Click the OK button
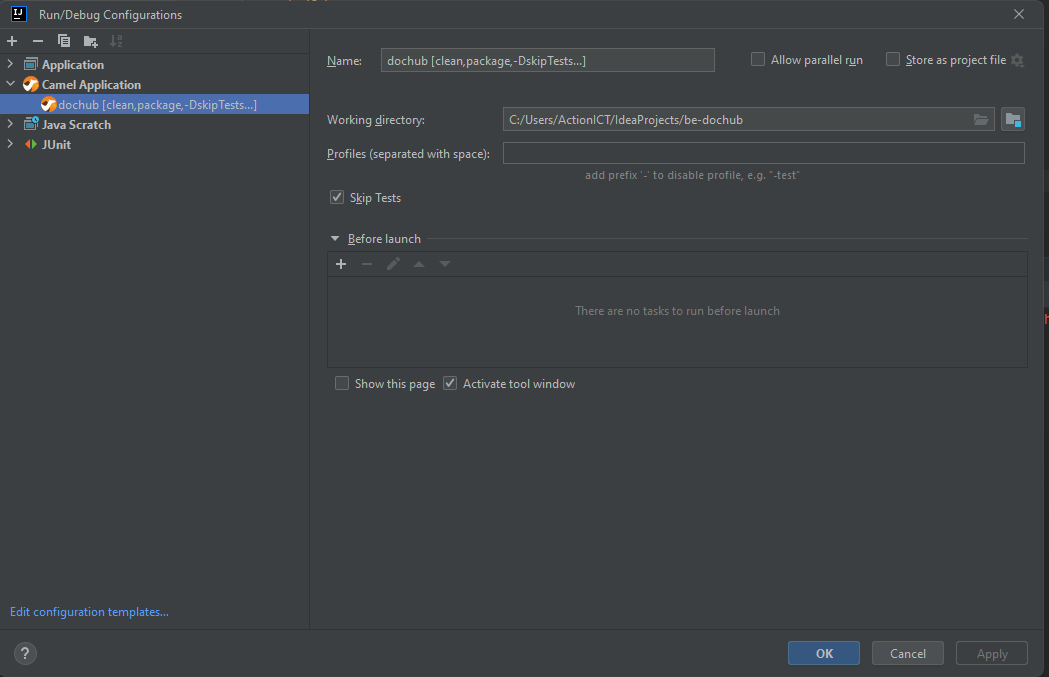This screenshot has width=1049, height=677. pyautogui.click(x=824, y=654)
